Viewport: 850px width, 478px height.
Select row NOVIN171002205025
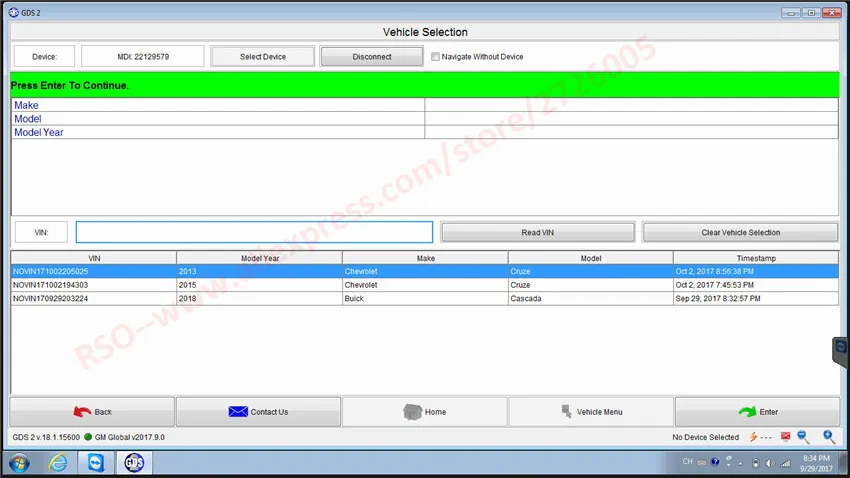click(x=425, y=272)
